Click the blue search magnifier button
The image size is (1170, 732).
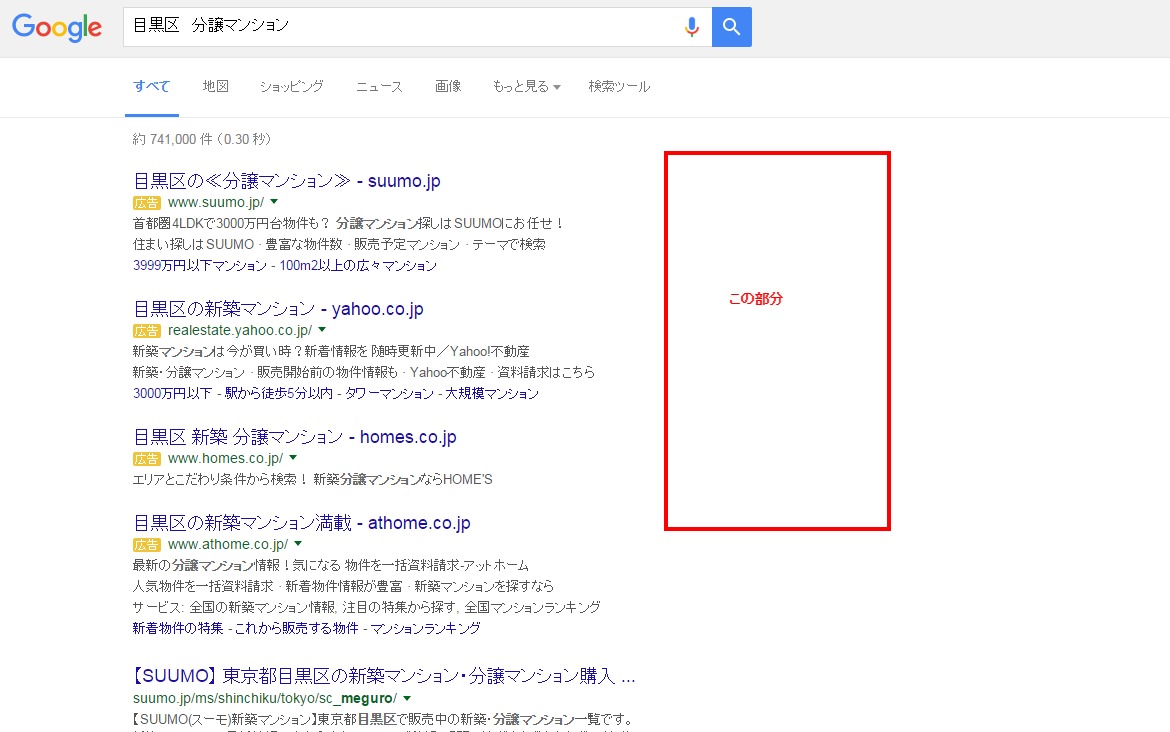click(731, 27)
